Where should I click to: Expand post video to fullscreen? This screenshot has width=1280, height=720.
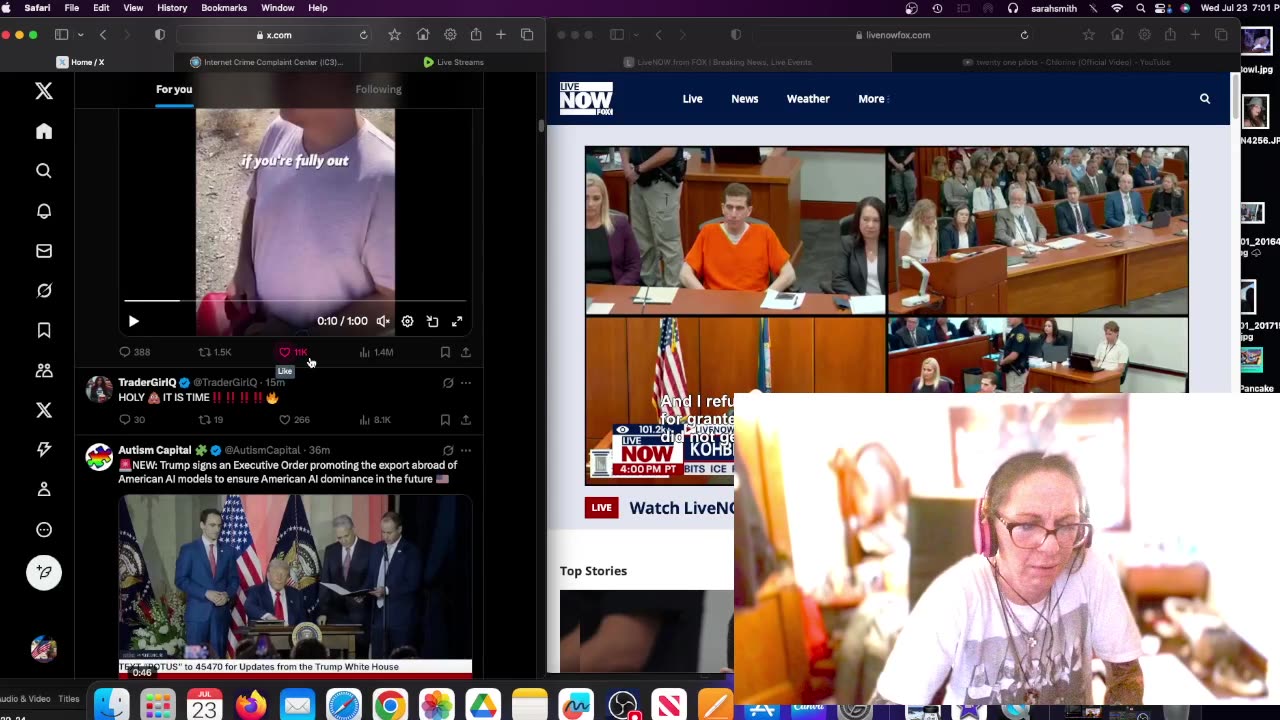coord(457,321)
